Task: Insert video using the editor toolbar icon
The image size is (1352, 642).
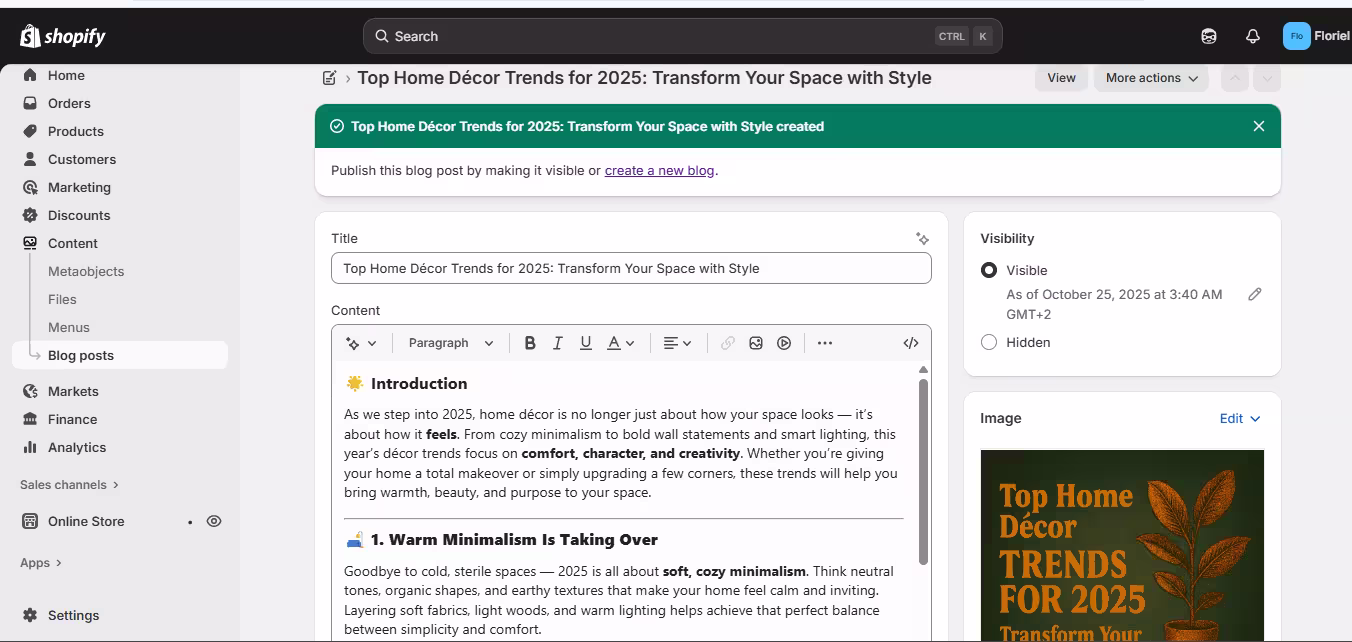Action: 784,343
